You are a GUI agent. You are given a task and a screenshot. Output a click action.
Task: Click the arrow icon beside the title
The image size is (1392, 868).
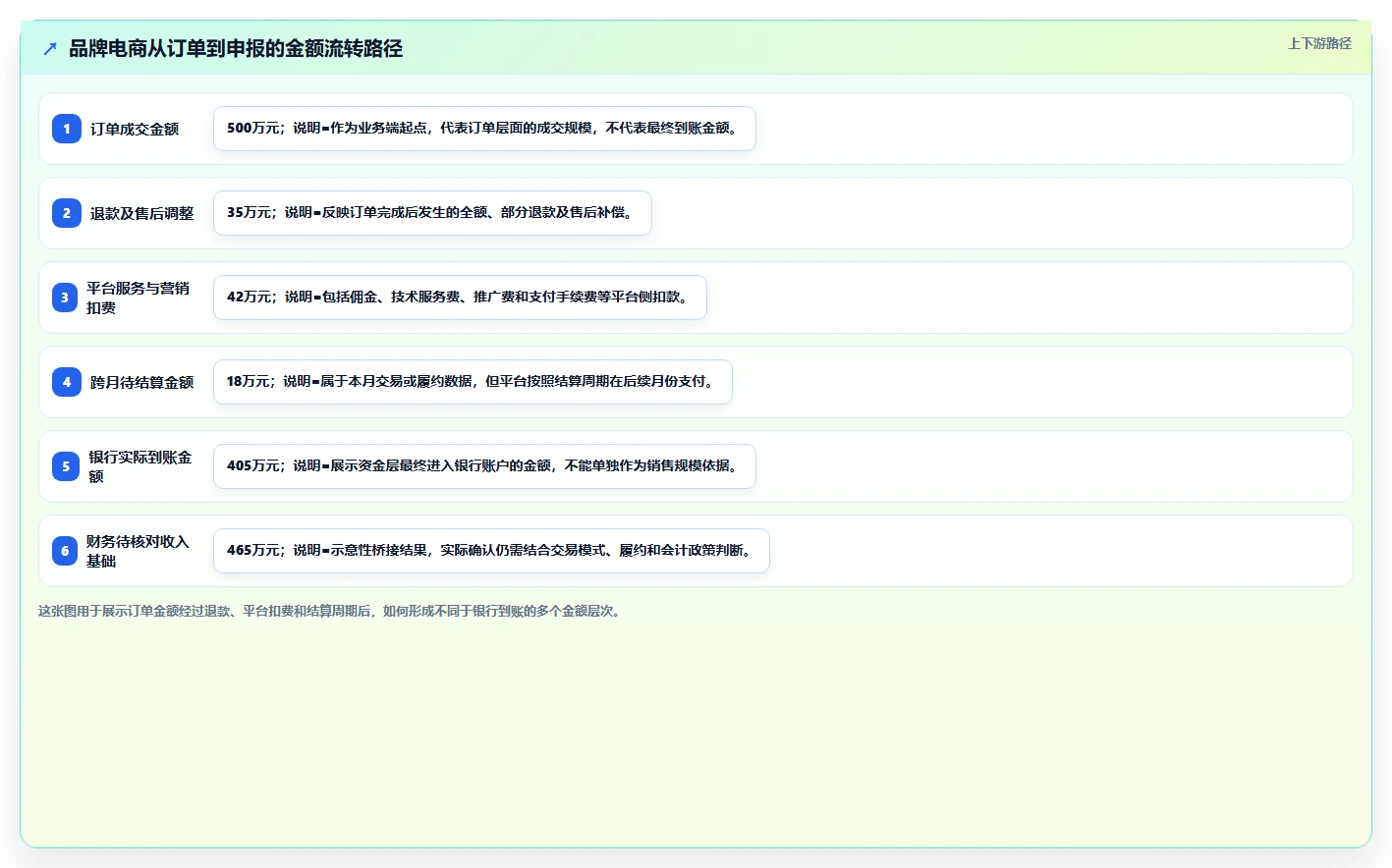pyautogui.click(x=50, y=48)
